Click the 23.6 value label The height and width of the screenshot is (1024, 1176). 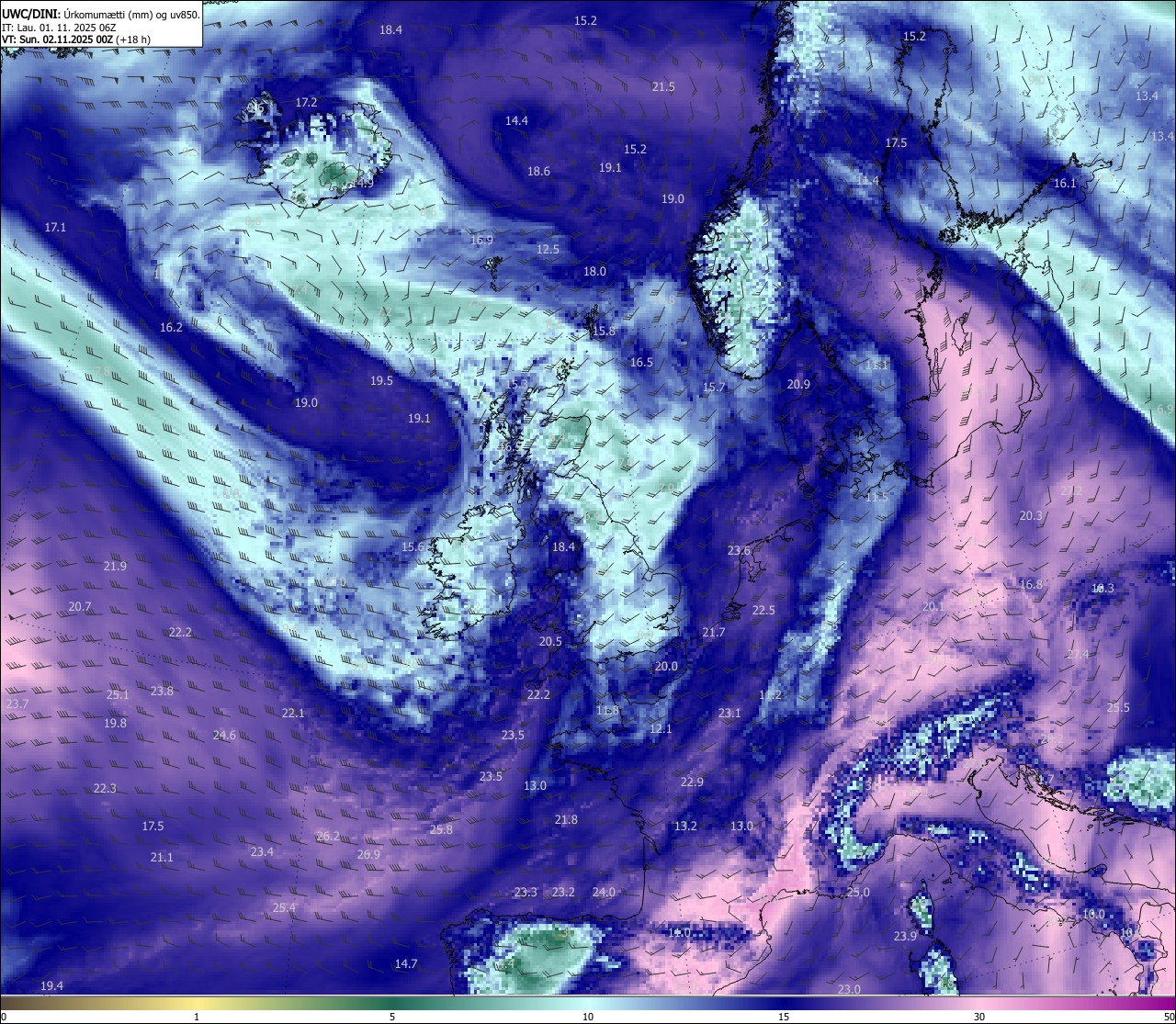739,550
